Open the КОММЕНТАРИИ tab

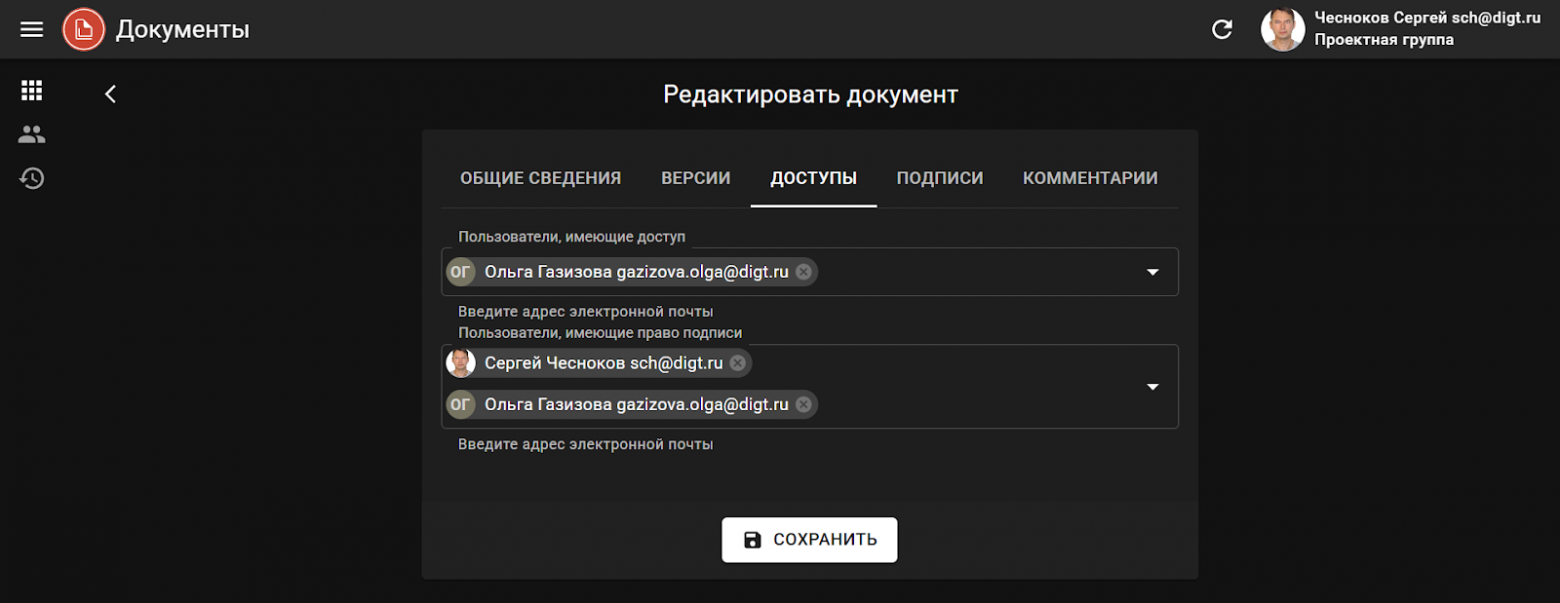point(1090,177)
